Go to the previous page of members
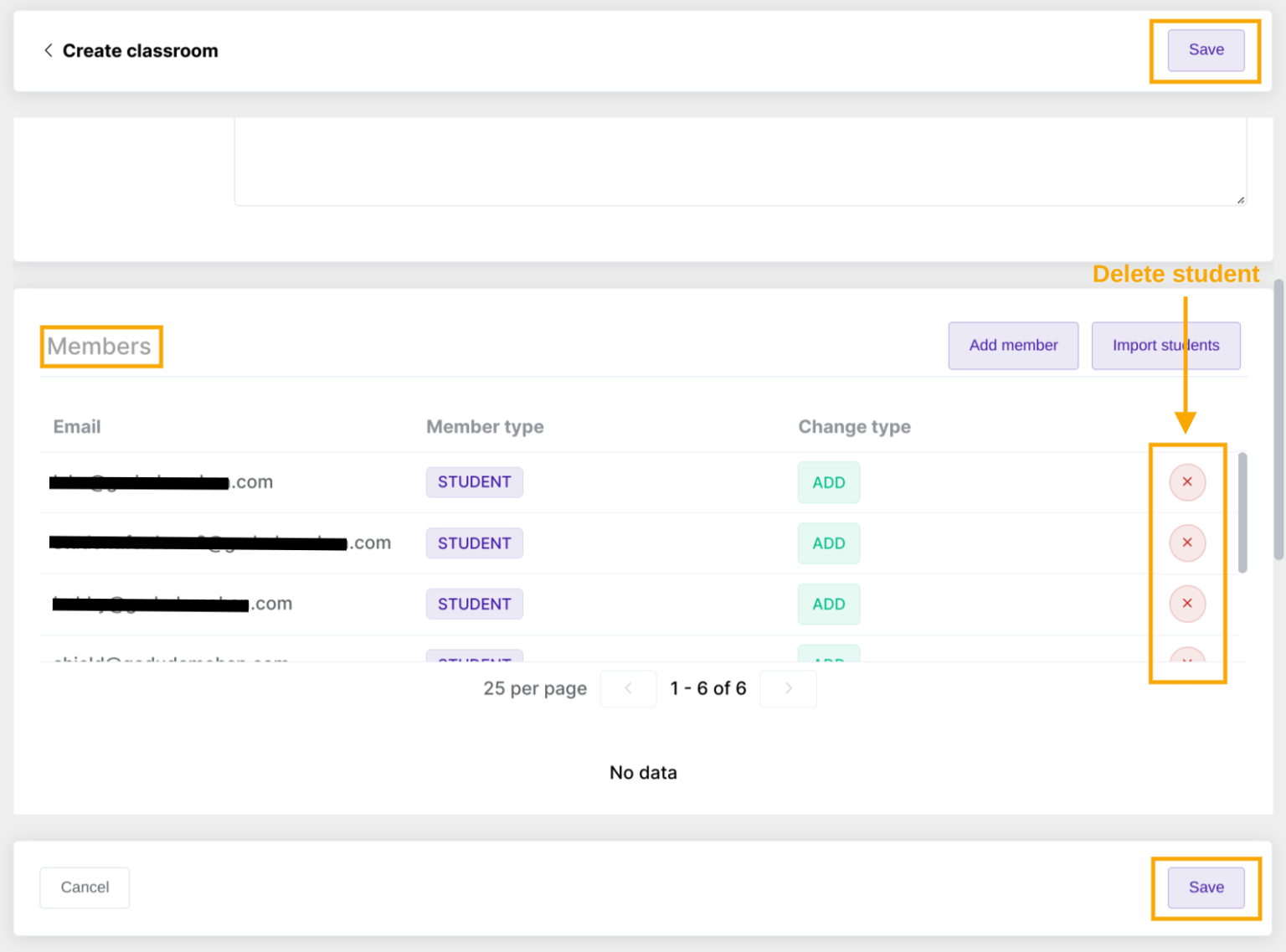The height and width of the screenshot is (952, 1286). pos(628,688)
